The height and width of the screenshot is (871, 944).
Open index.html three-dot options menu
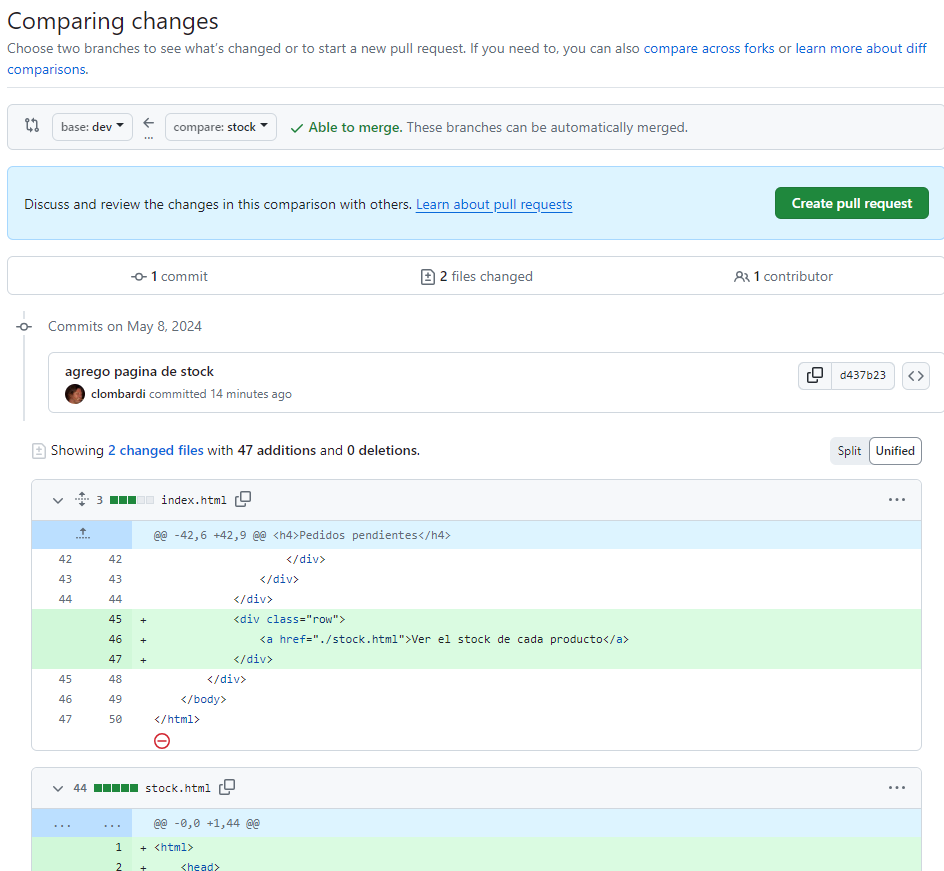896,500
